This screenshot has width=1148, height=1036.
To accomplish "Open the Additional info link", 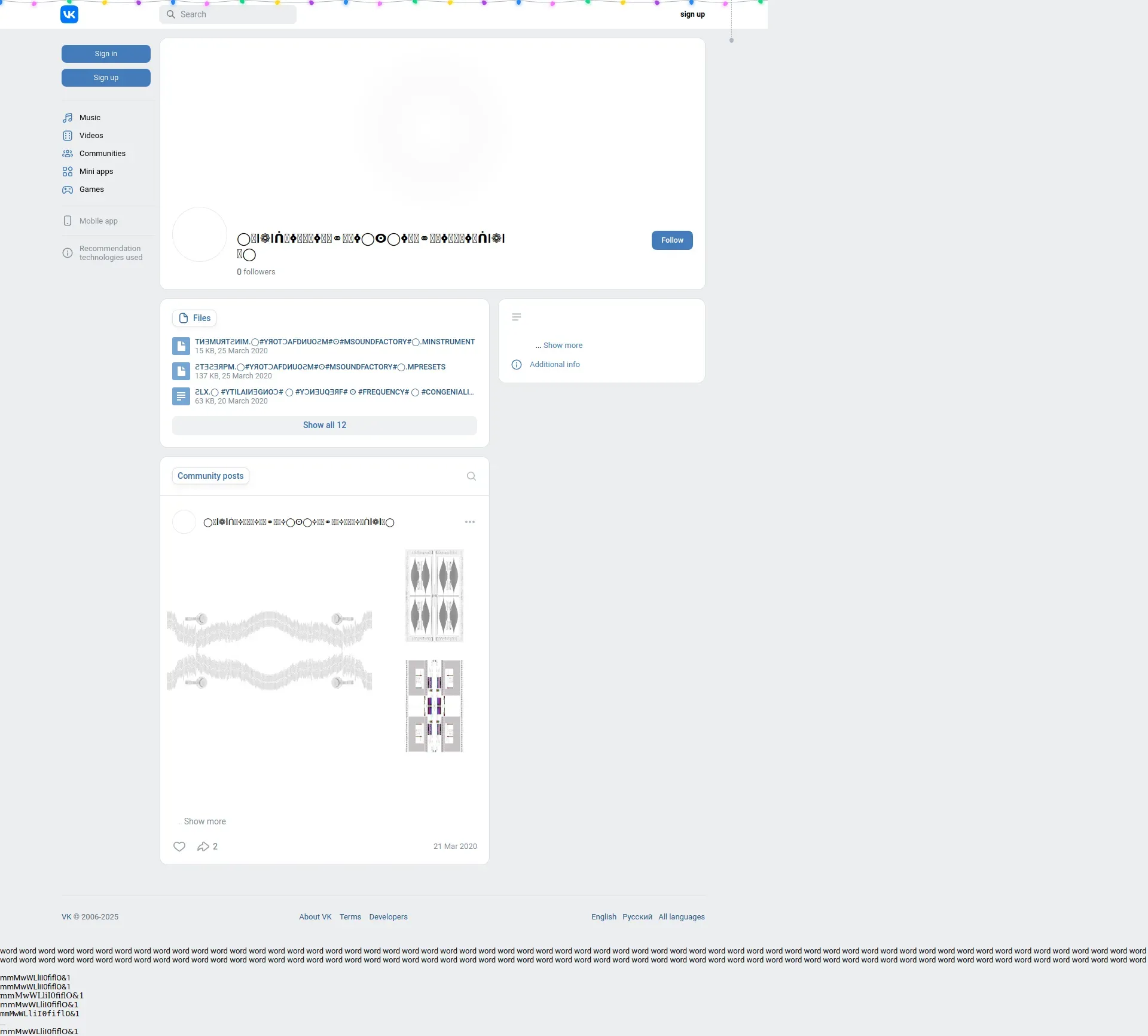I will (554, 365).
